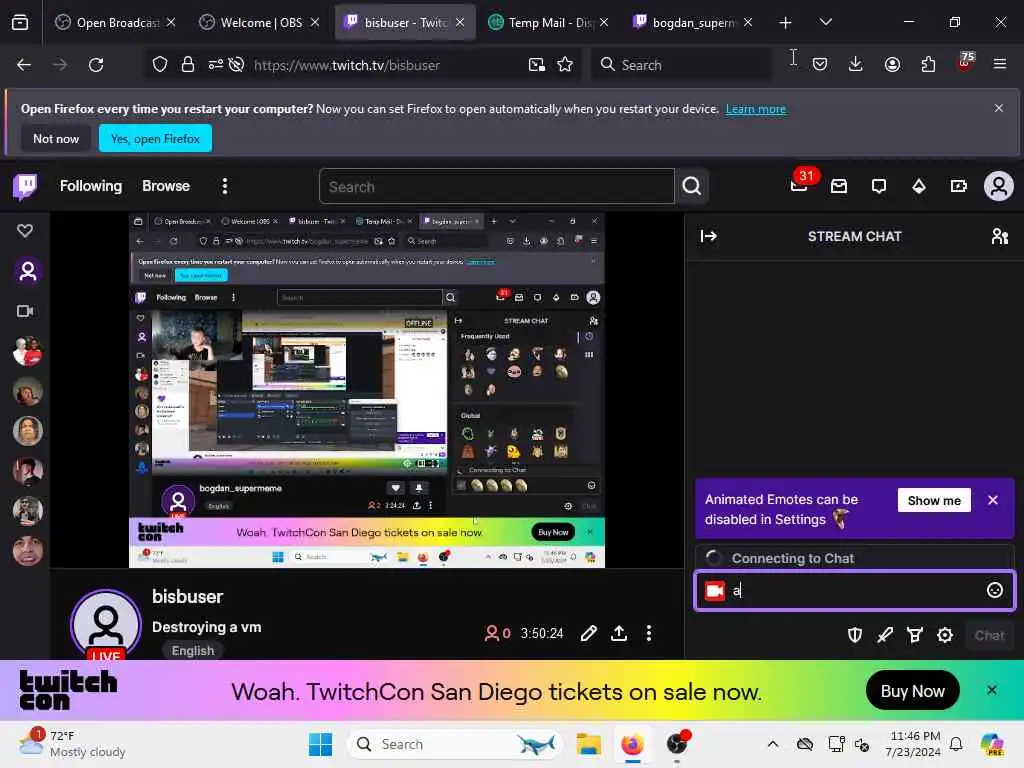Go to Following page

(x=91, y=186)
